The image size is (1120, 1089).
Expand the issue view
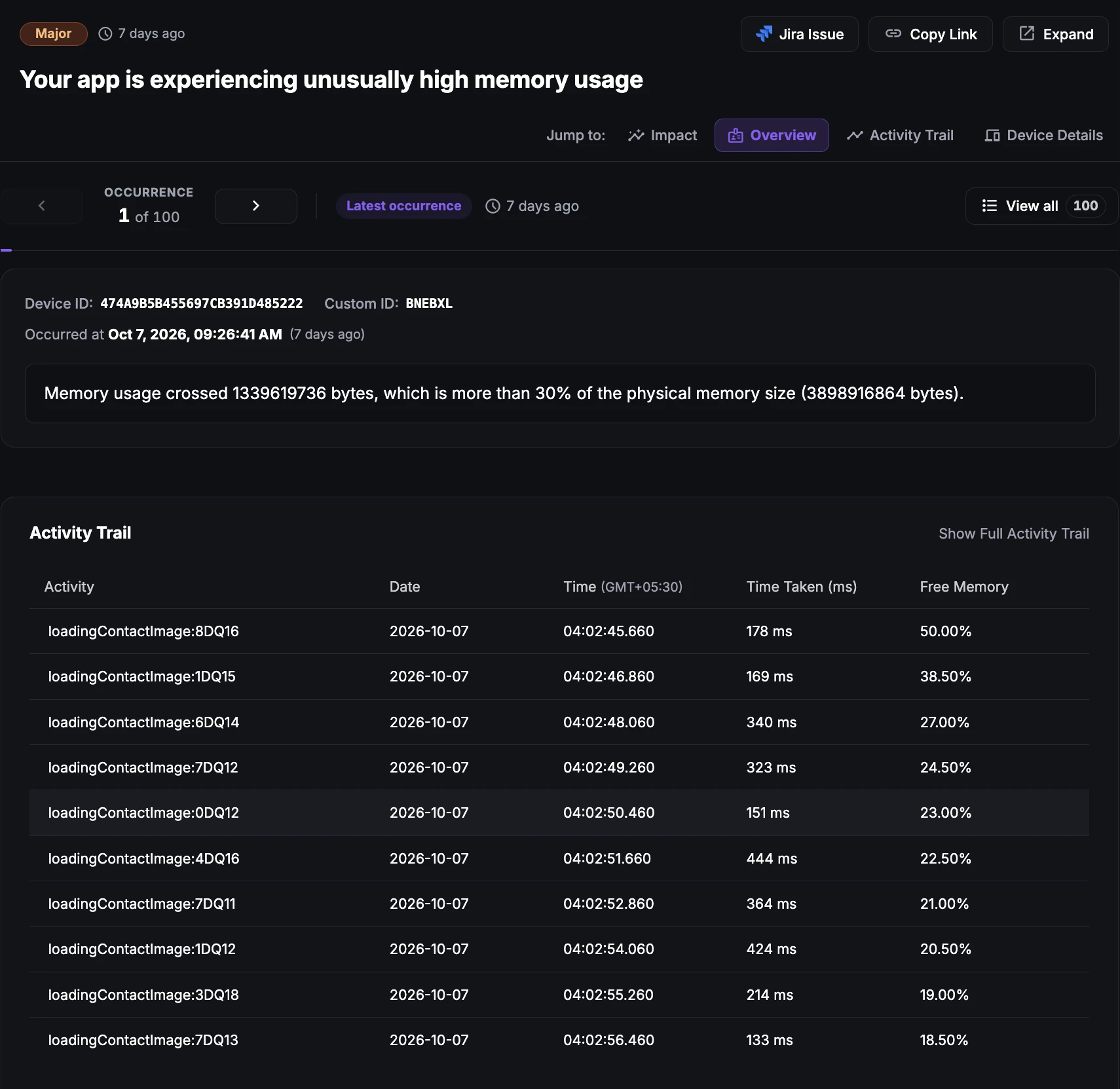[x=1055, y=34]
